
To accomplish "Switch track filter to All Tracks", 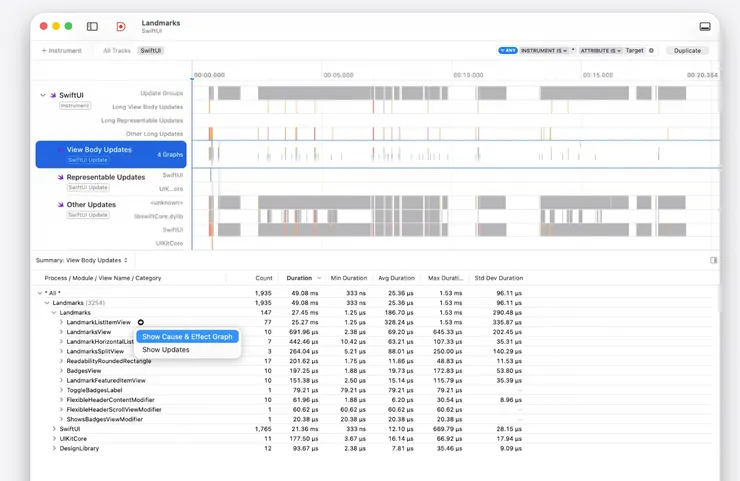I will [x=116, y=50].
